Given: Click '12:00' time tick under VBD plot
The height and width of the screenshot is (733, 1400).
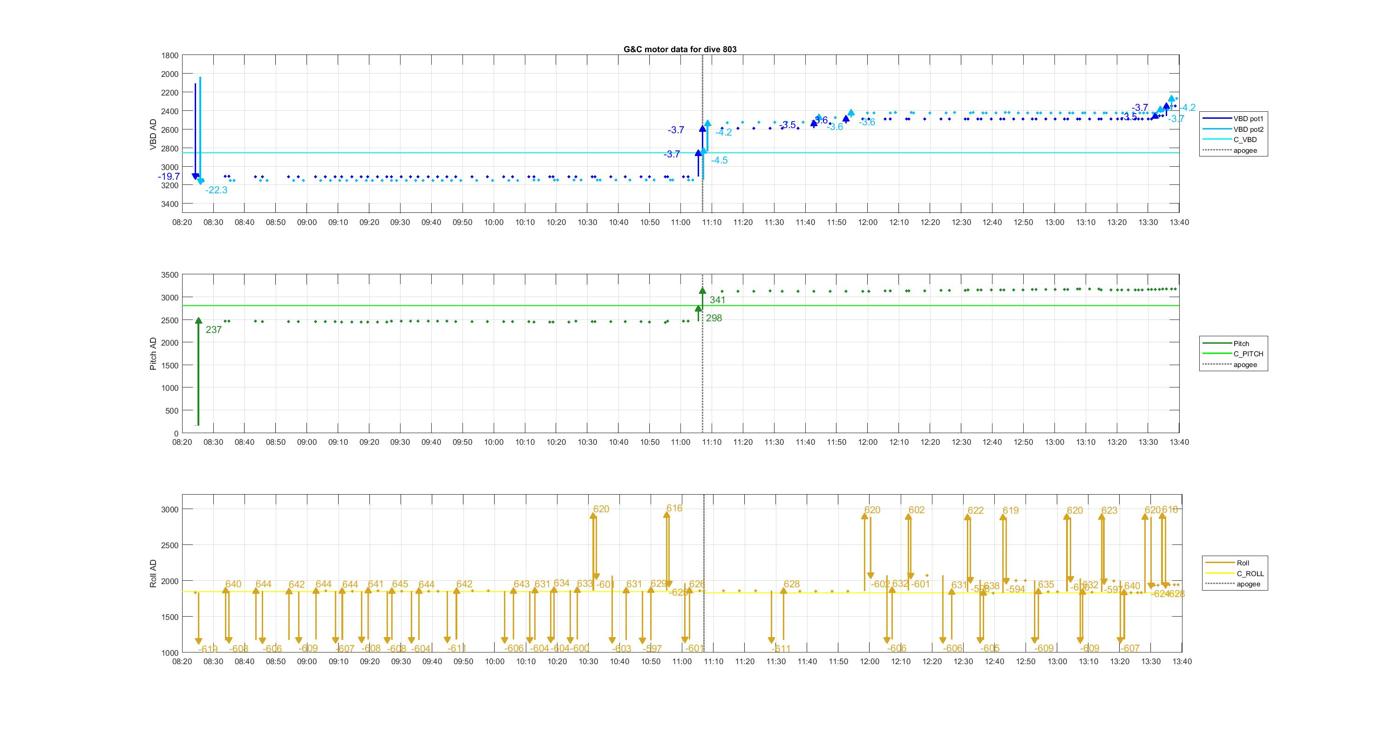Looking at the screenshot, I should pyautogui.click(x=869, y=222).
